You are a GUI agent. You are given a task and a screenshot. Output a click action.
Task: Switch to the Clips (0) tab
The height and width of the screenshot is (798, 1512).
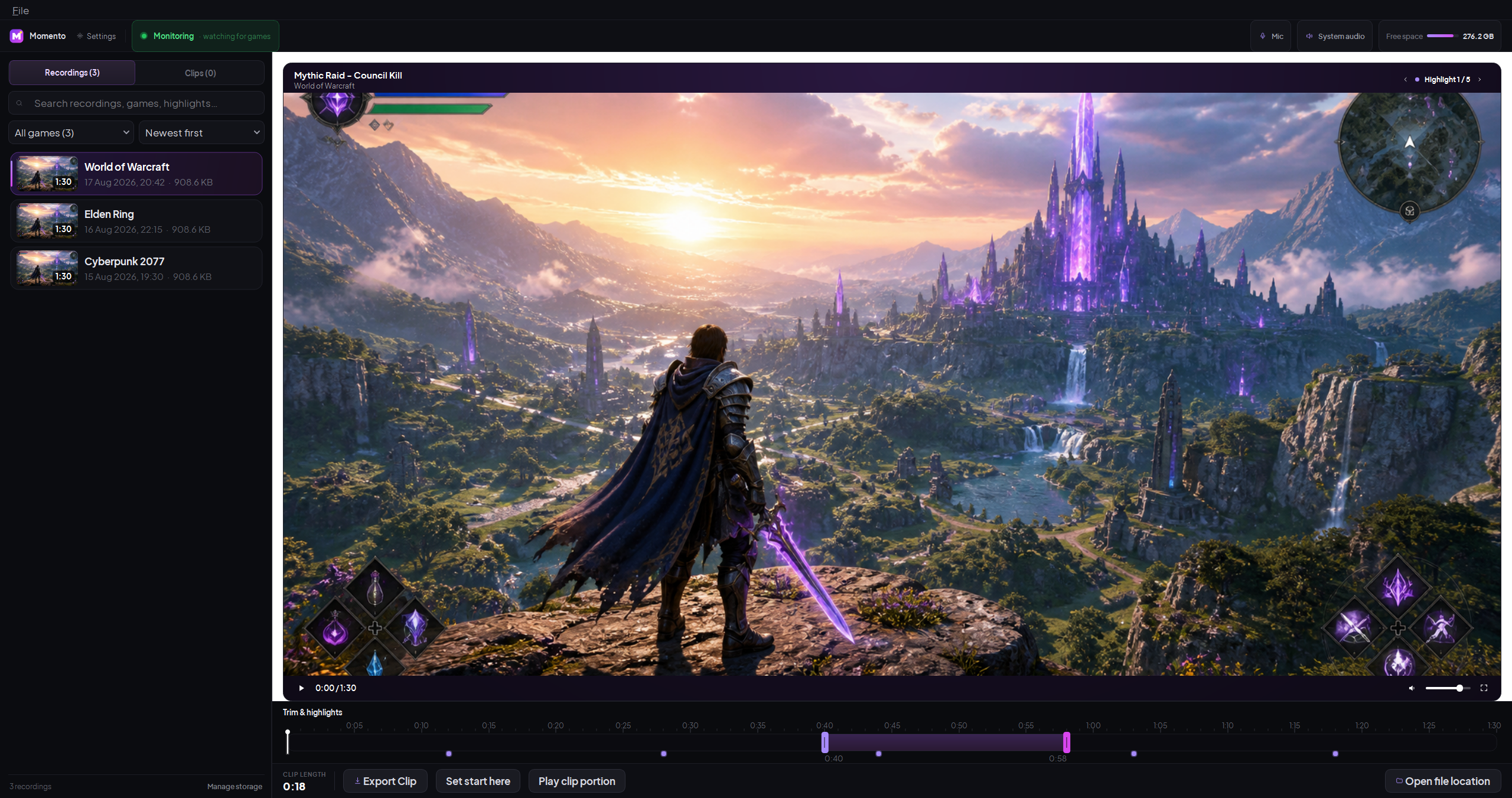[200, 73]
